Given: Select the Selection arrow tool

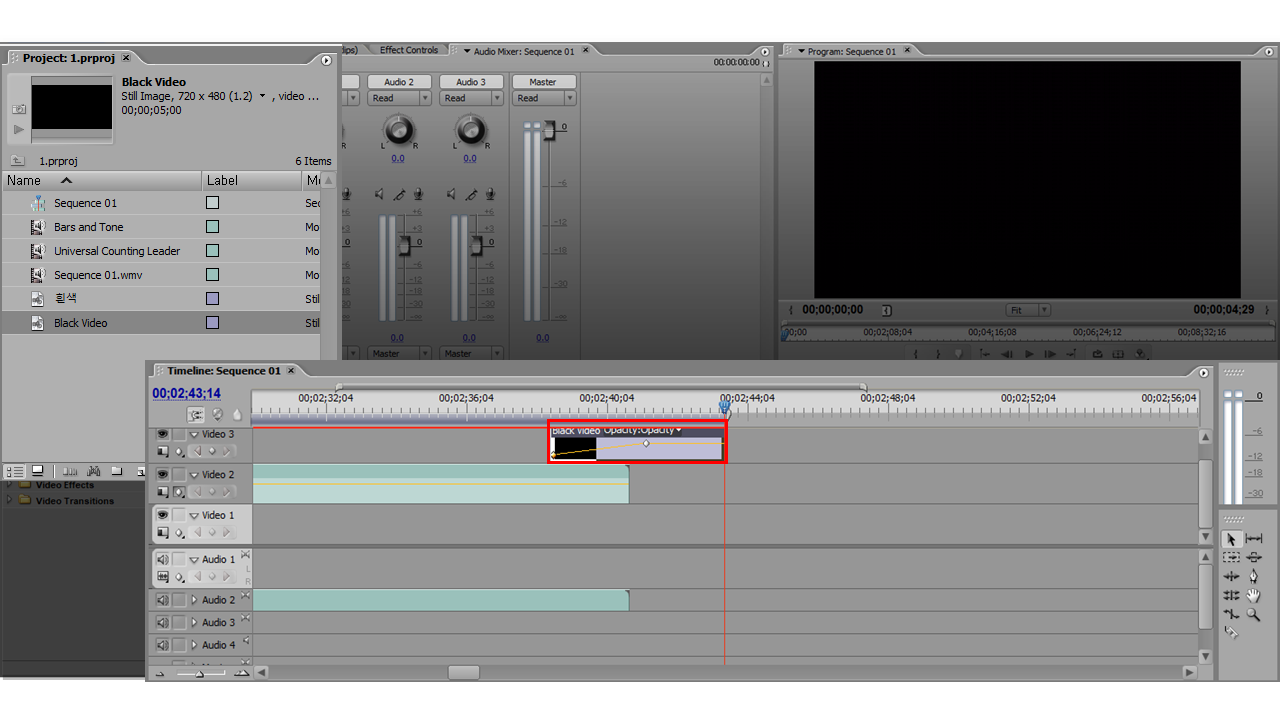Looking at the screenshot, I should point(1232,539).
